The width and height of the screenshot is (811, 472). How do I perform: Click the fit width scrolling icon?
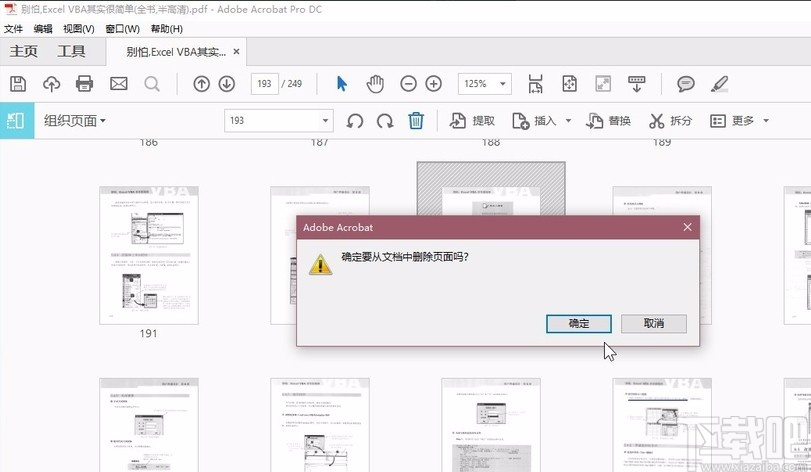pos(535,84)
